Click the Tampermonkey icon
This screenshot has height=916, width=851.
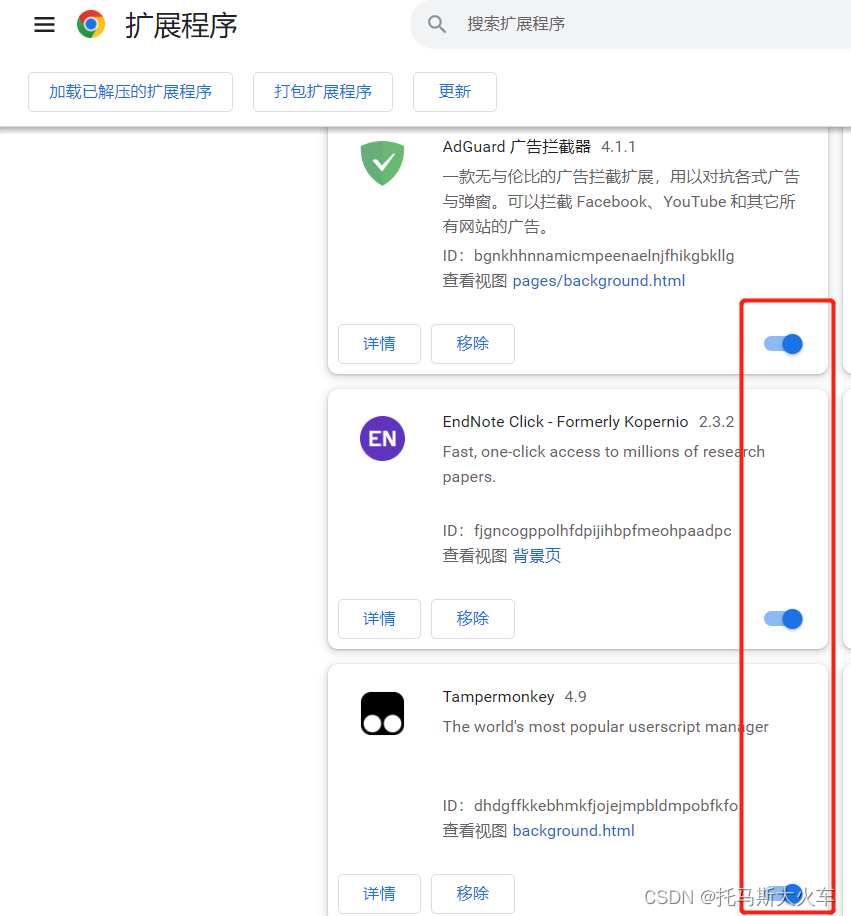point(383,713)
